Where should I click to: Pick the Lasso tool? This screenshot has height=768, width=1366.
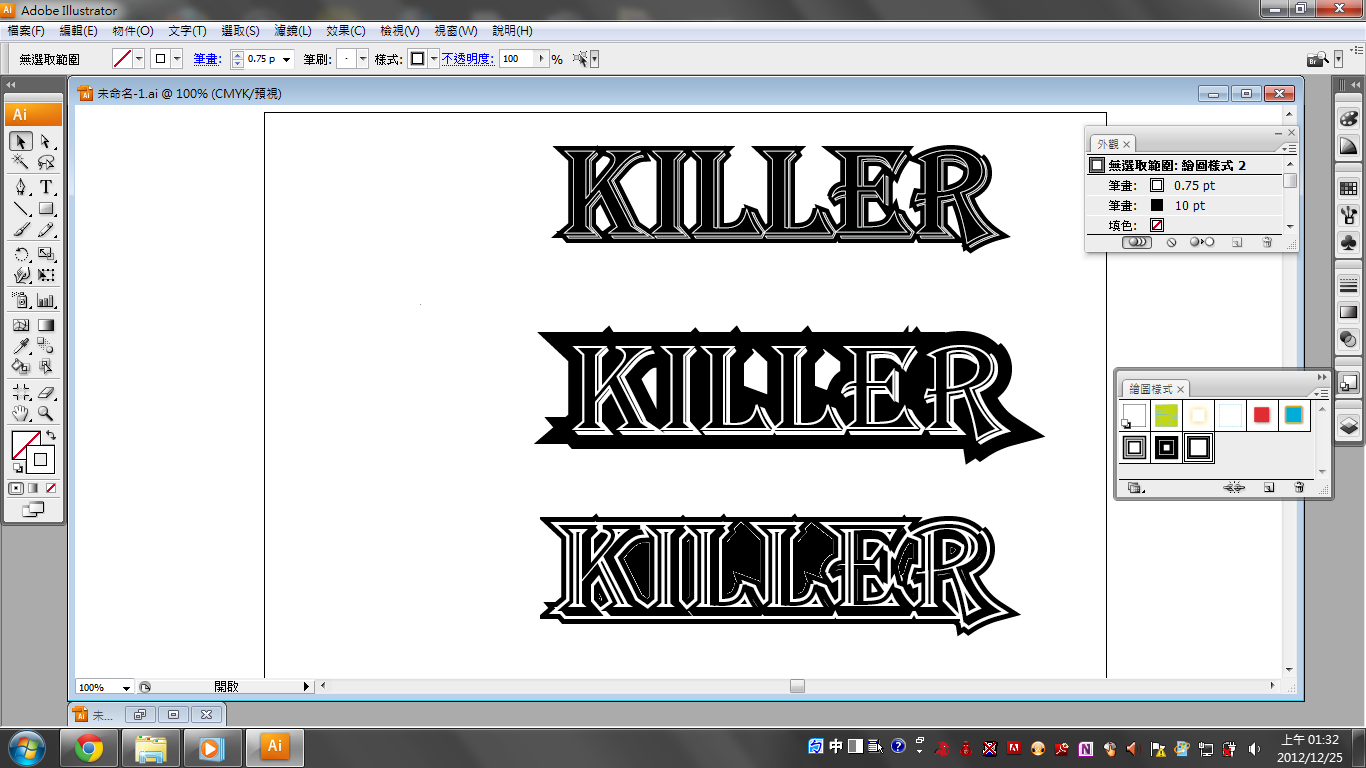tap(46, 163)
